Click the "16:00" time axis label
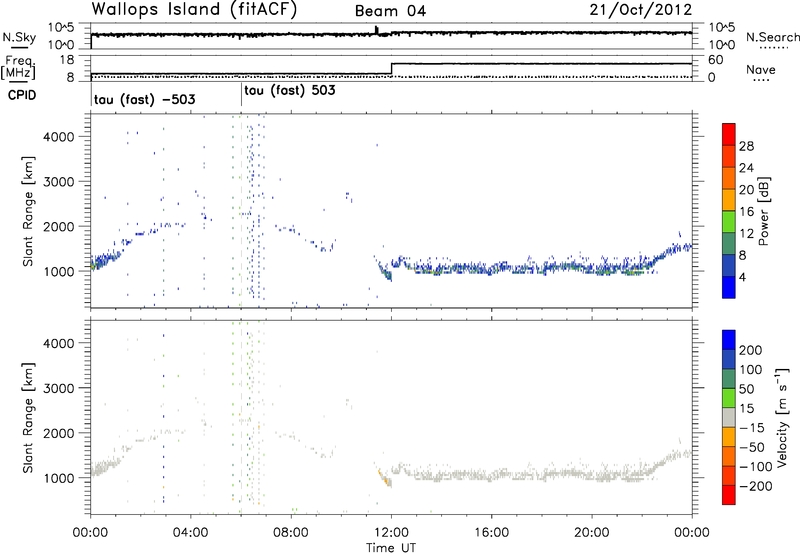 (491, 533)
